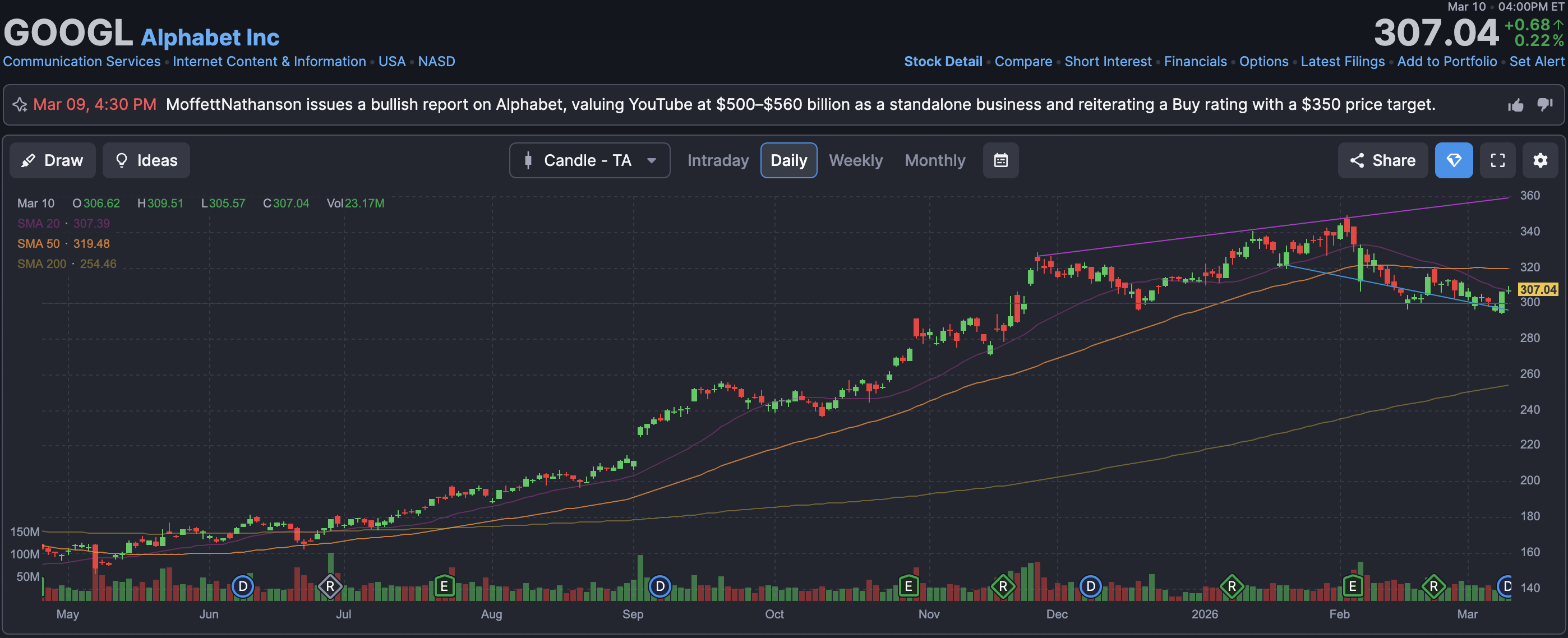Click the thumbs down news icon
The height and width of the screenshot is (638, 1568).
(x=1544, y=105)
